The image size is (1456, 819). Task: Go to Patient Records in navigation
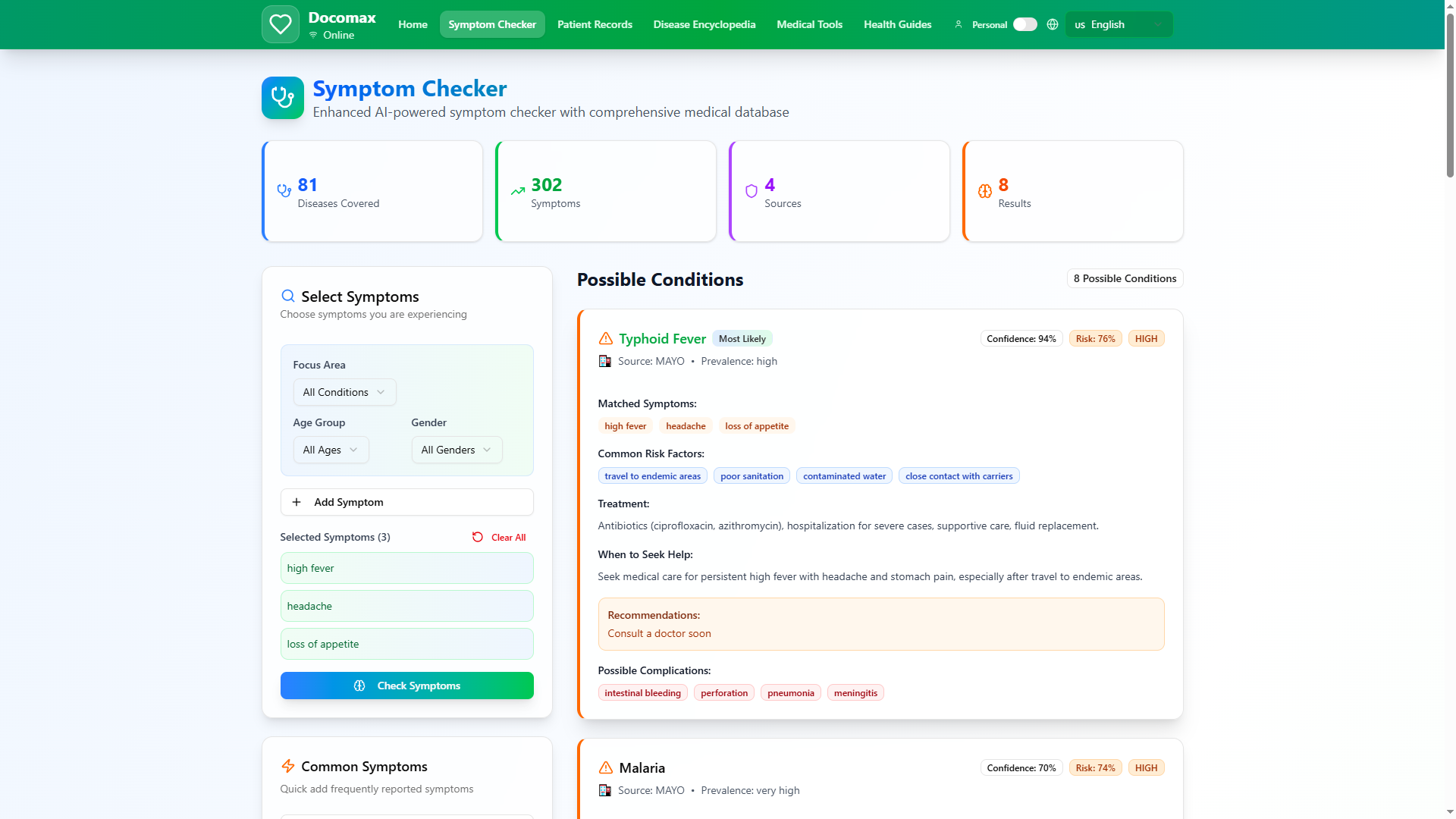coord(595,24)
